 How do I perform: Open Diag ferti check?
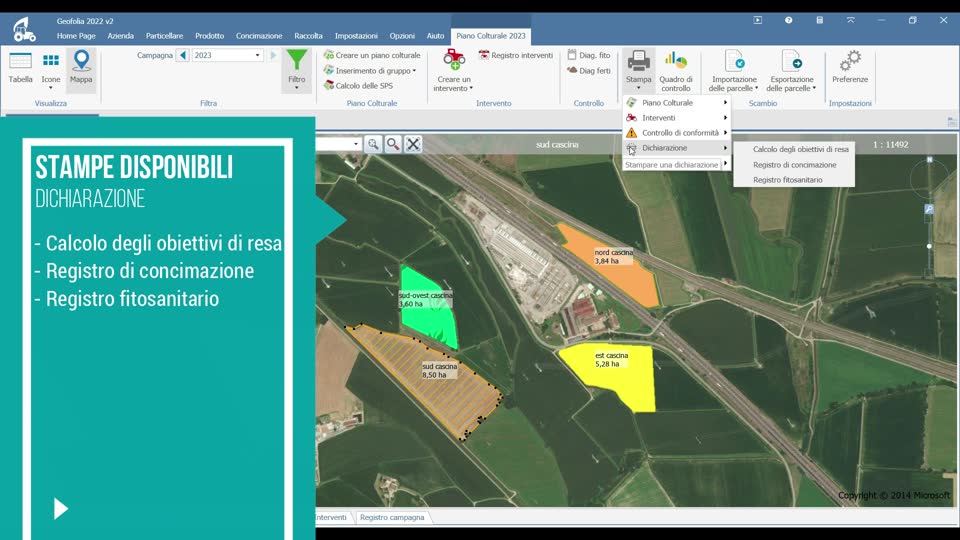588,70
